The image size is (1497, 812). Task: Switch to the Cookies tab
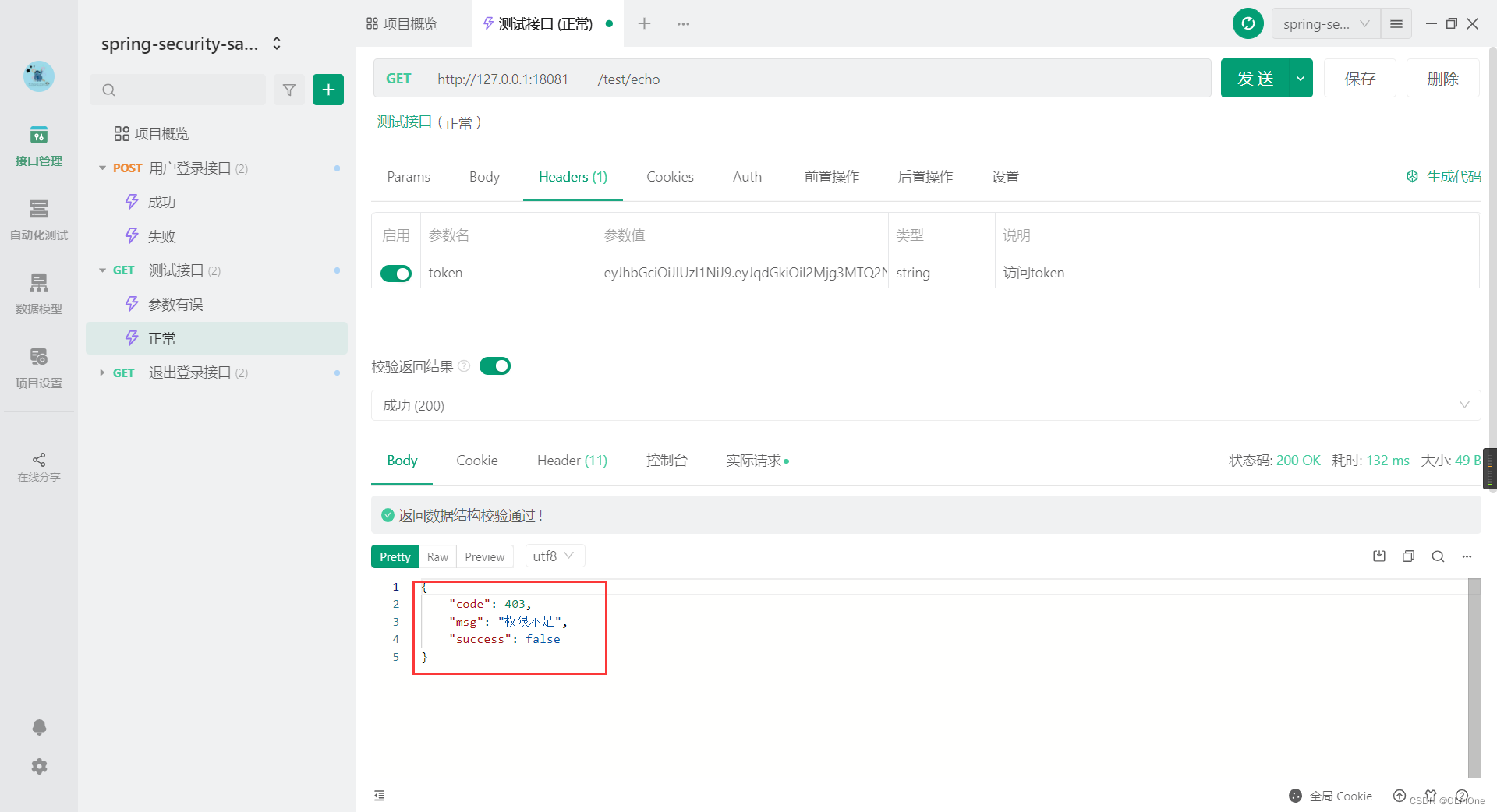(669, 176)
